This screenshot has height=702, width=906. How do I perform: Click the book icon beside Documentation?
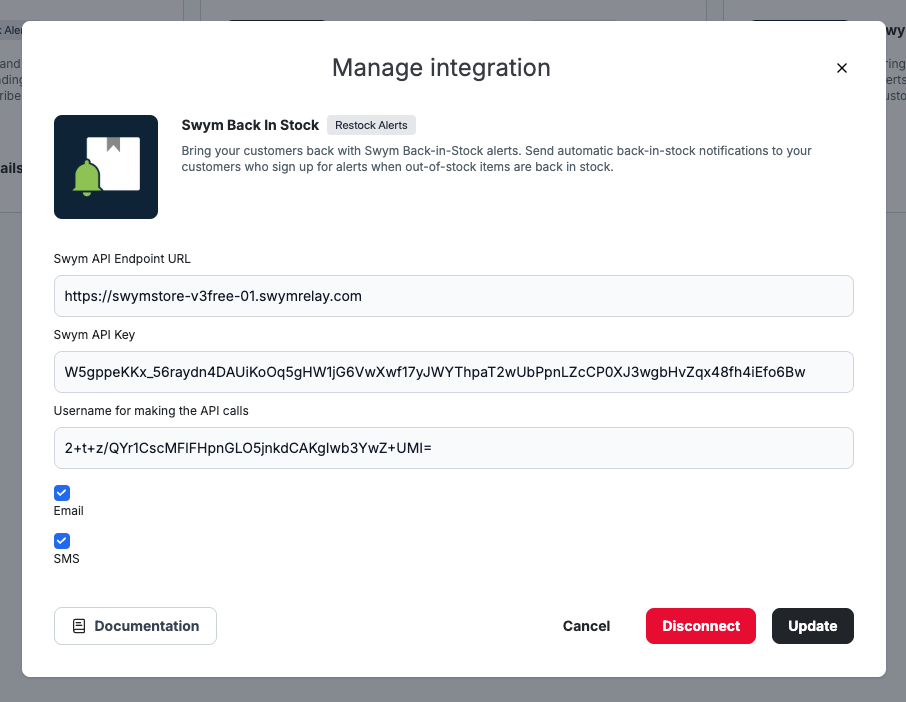click(79, 626)
